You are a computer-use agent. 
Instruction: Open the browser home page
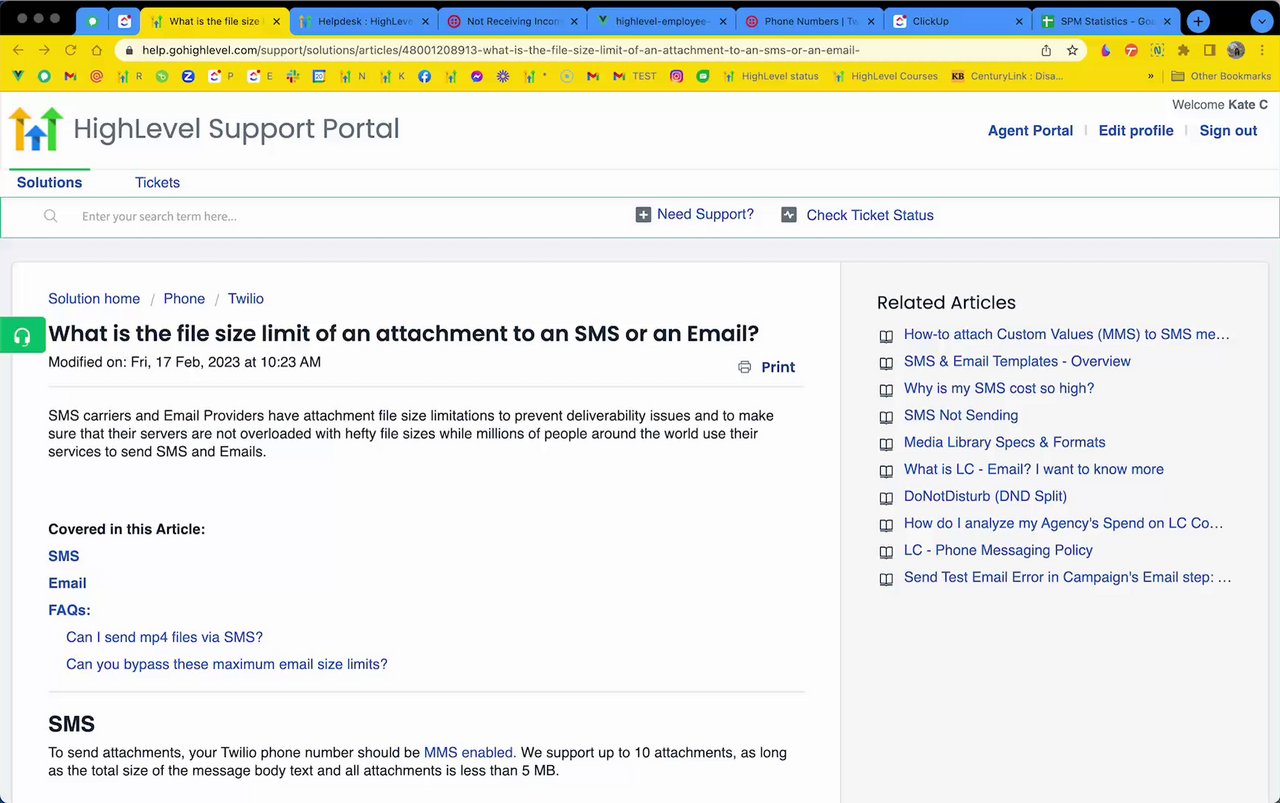tap(96, 50)
